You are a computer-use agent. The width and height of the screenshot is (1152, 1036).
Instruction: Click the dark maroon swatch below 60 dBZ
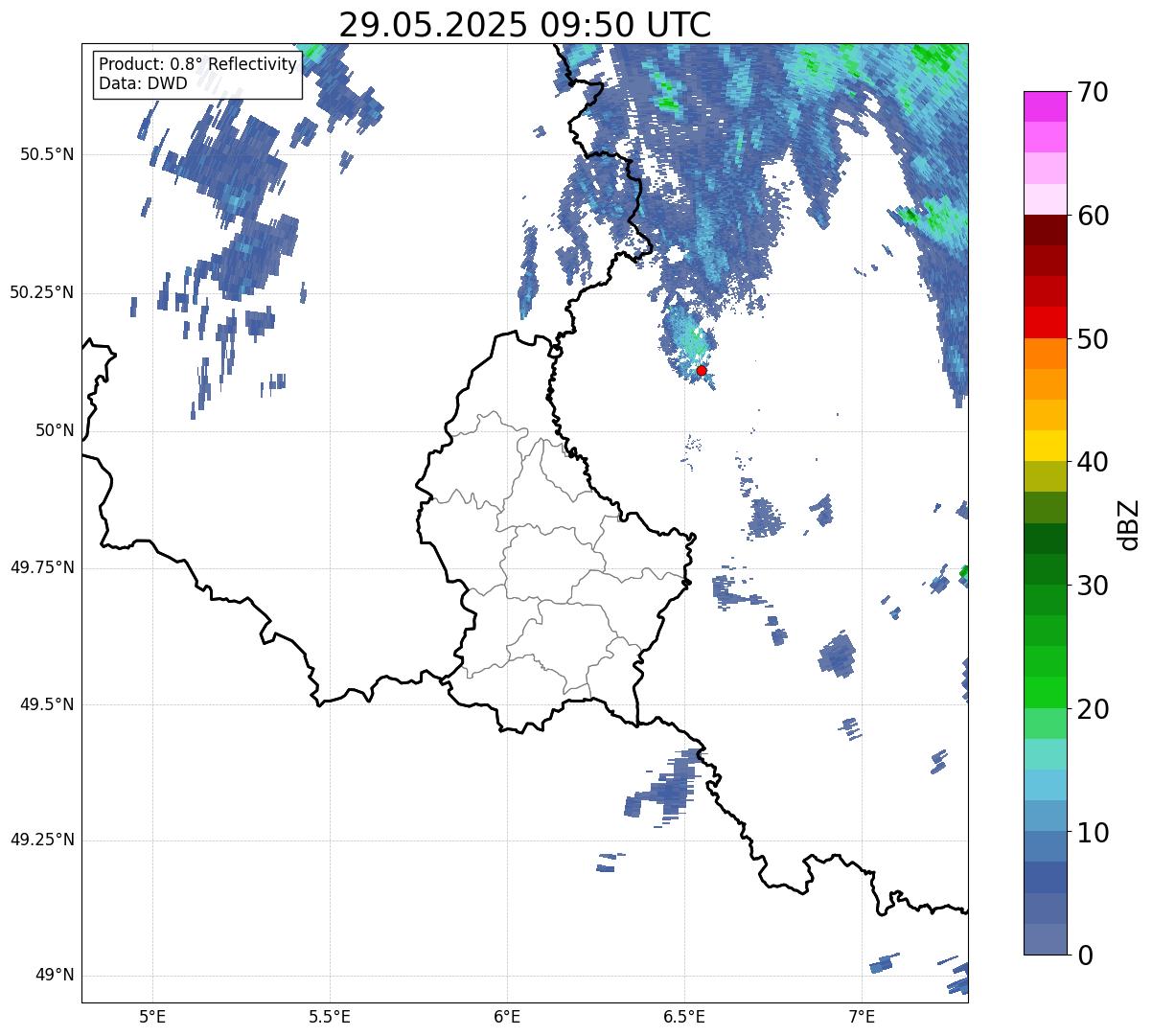(x=1045, y=230)
